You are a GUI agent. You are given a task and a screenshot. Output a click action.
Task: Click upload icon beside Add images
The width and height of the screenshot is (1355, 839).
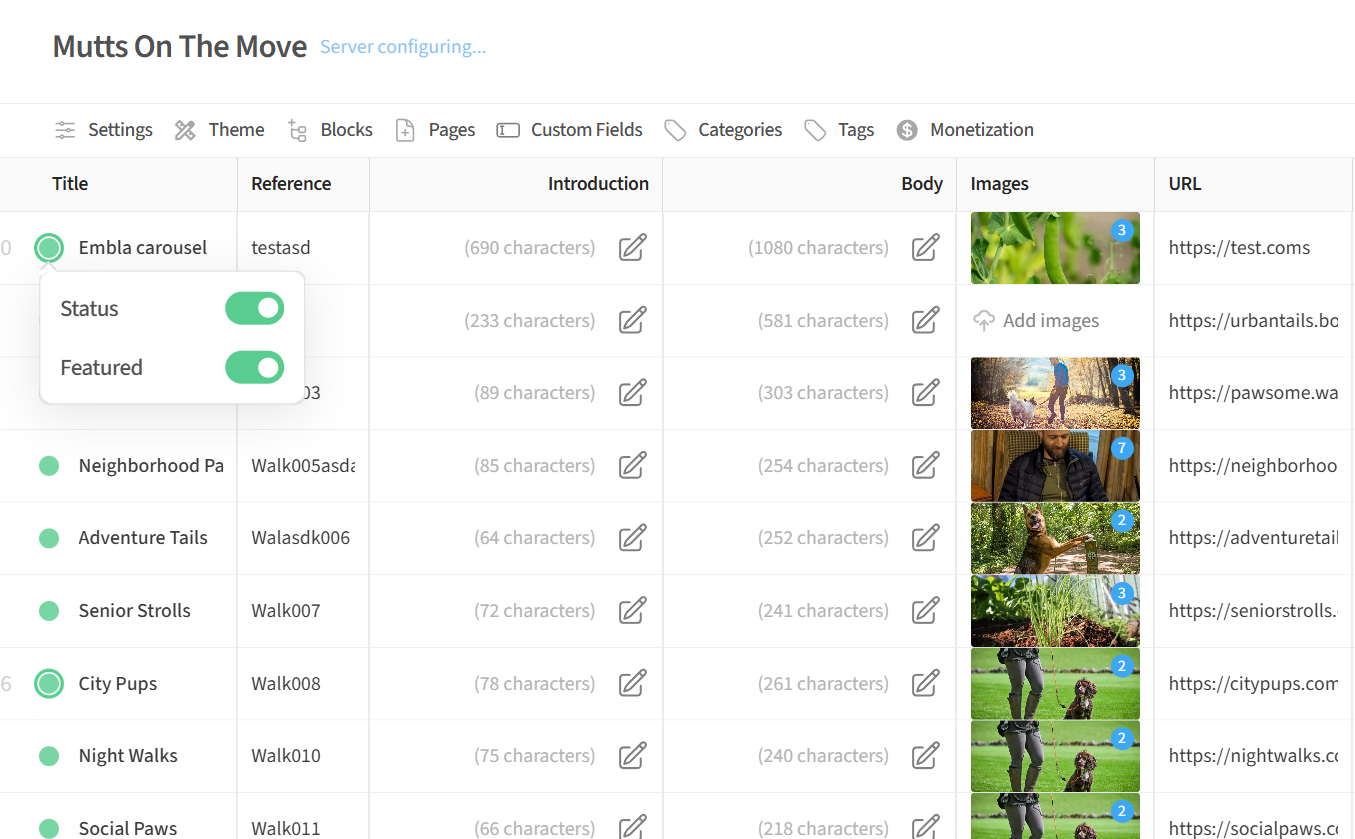pos(984,321)
